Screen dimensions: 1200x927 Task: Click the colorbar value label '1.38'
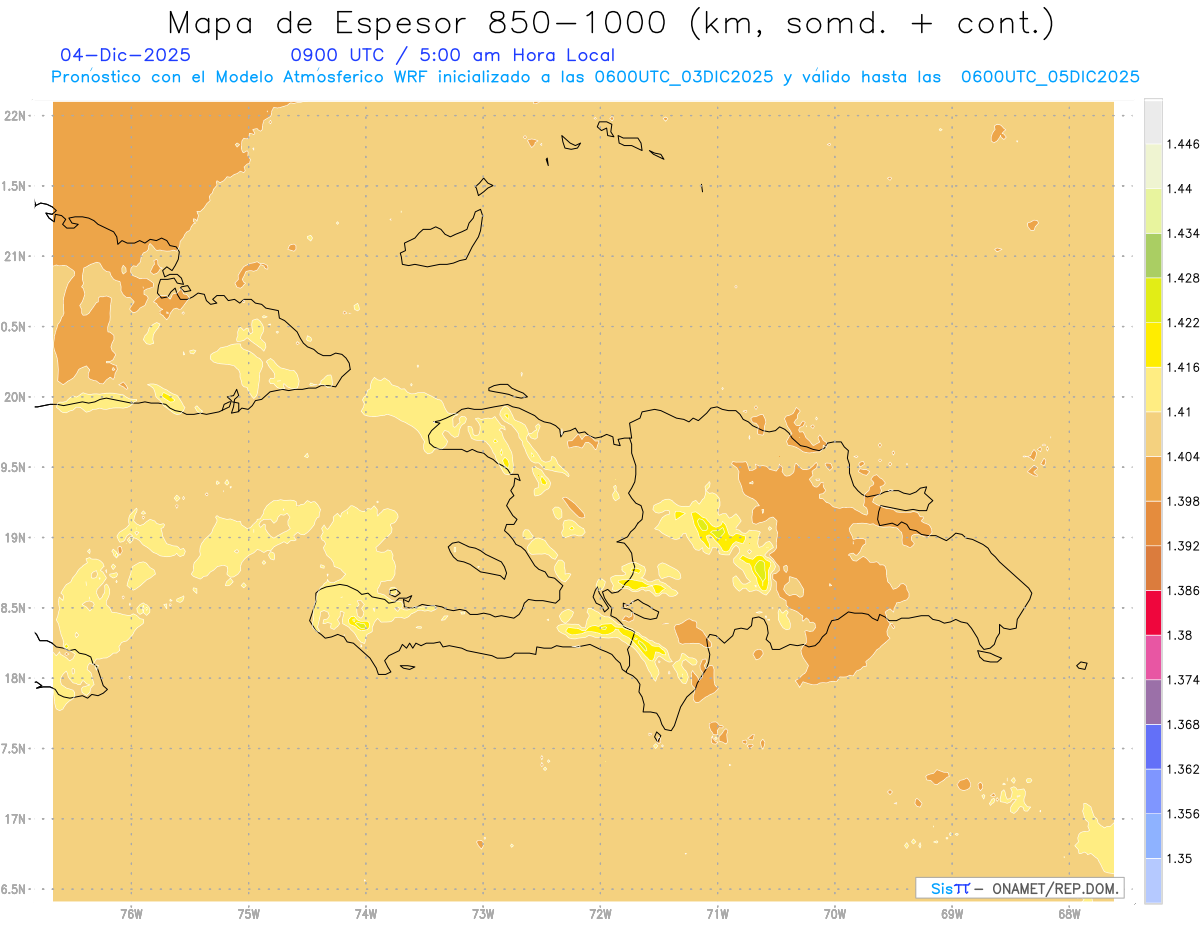click(1180, 635)
